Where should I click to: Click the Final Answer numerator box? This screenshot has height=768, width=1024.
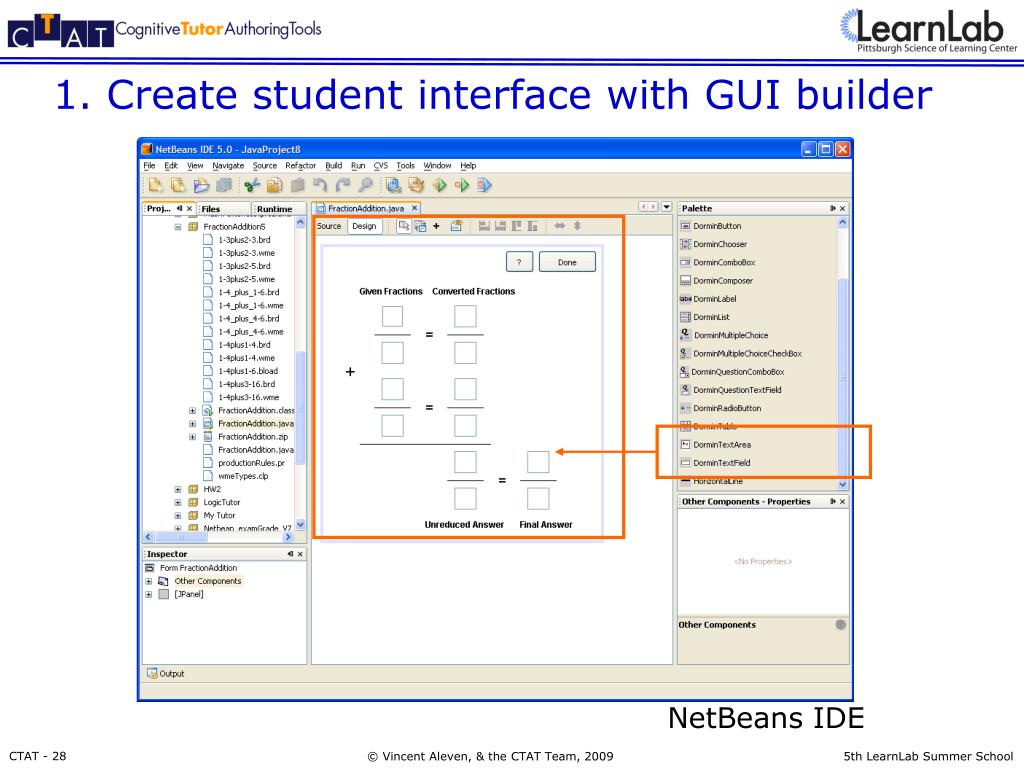(538, 462)
